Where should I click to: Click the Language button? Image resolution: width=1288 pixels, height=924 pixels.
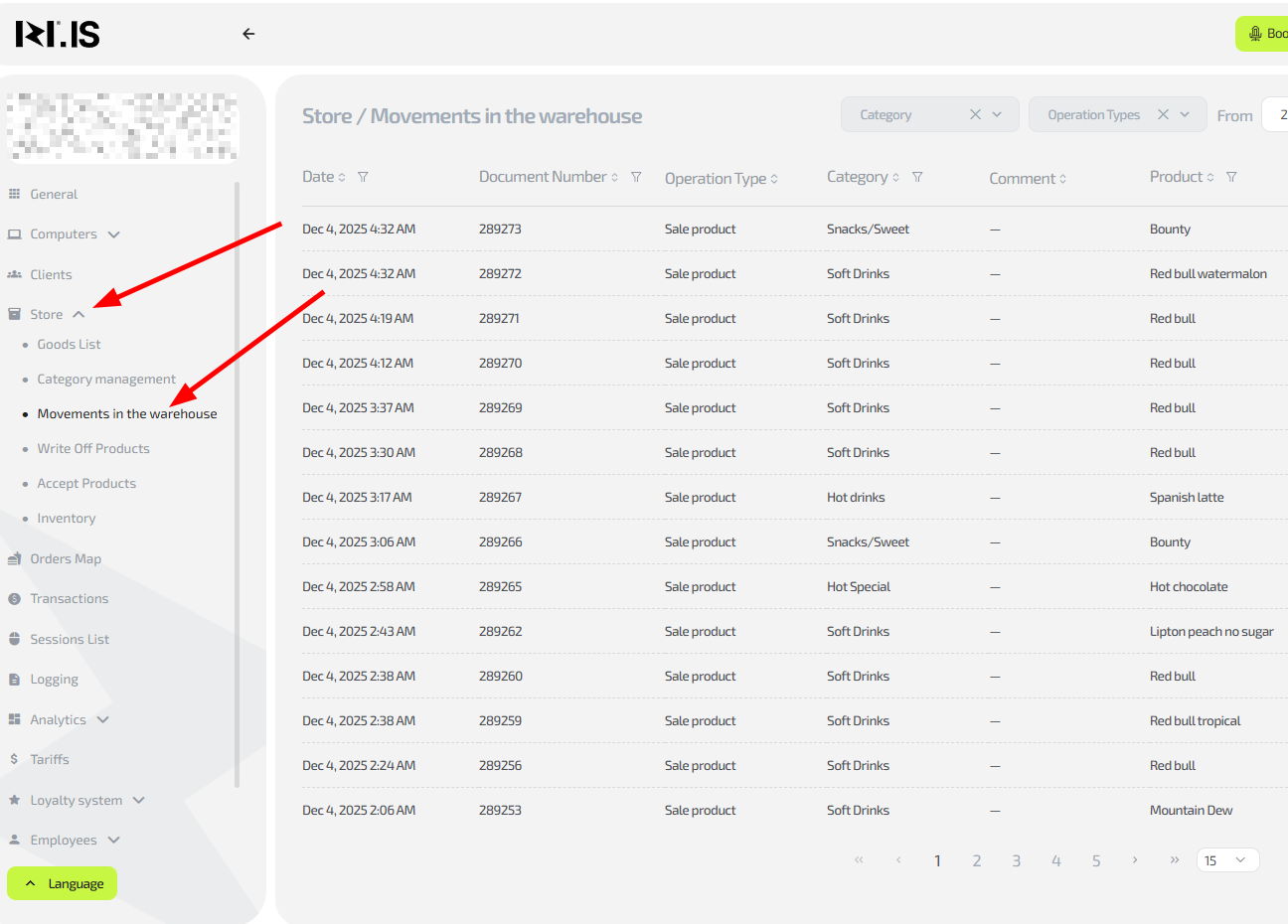63,883
